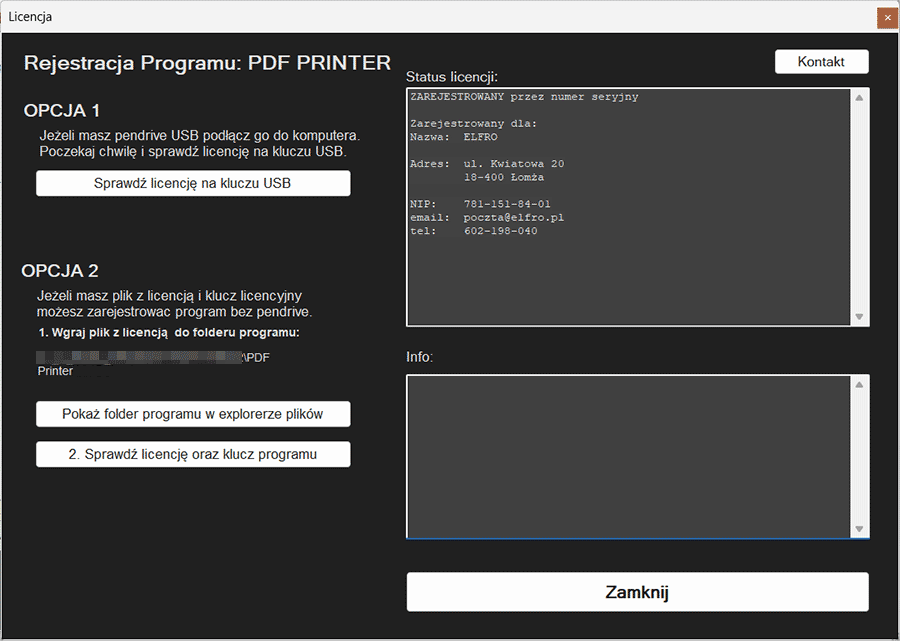Click the email line poczta@elfro.pl
The width and height of the screenshot is (900, 641).
[514, 217]
